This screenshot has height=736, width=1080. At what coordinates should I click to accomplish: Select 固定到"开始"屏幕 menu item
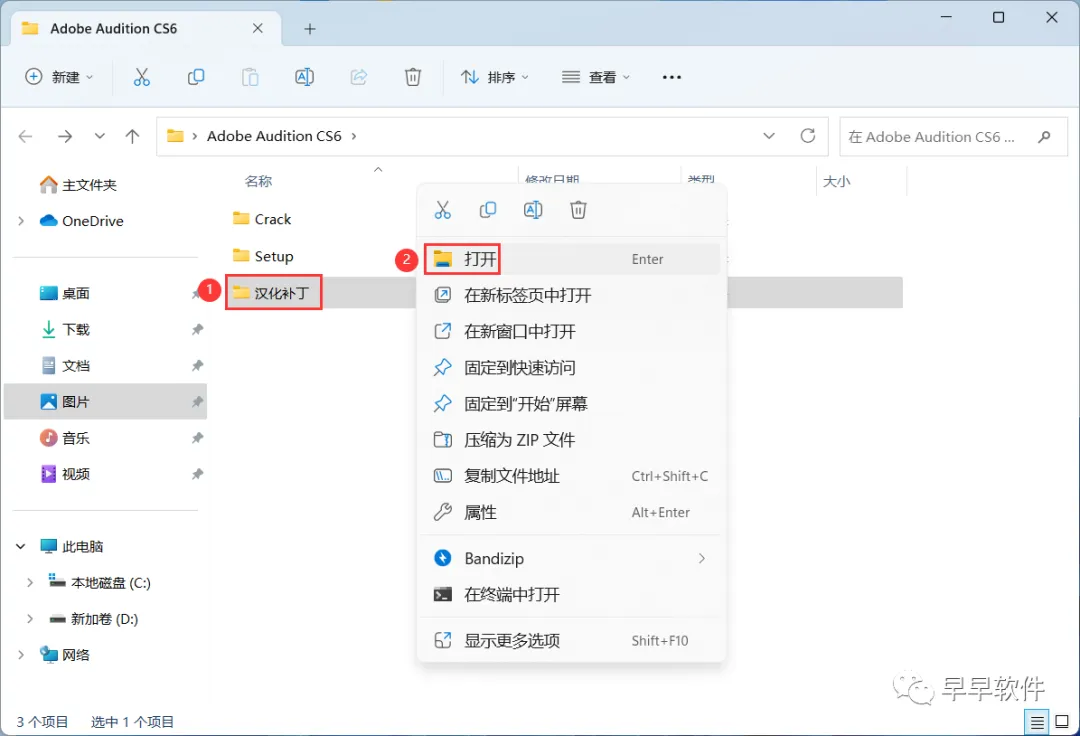pos(572,403)
